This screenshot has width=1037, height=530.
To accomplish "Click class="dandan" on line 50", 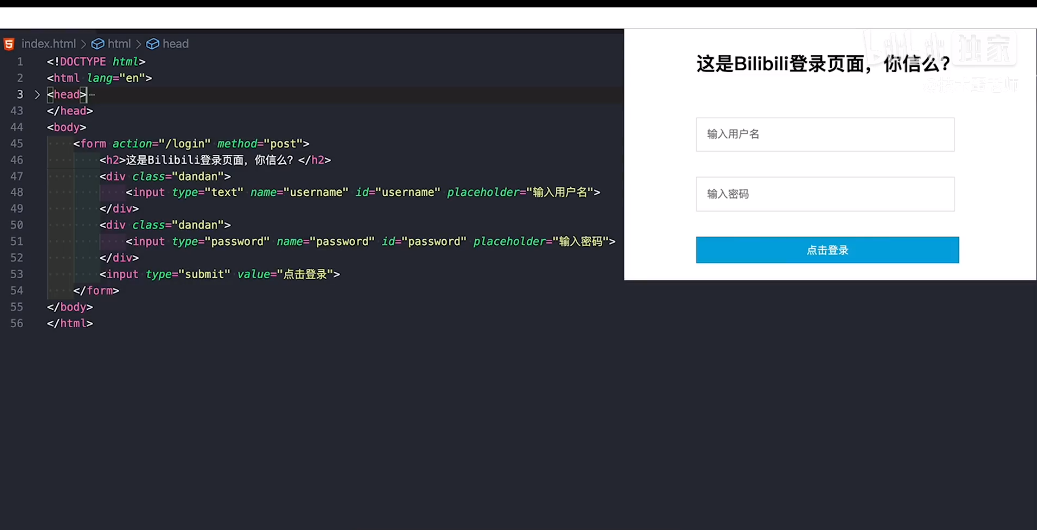I will (x=179, y=225).
